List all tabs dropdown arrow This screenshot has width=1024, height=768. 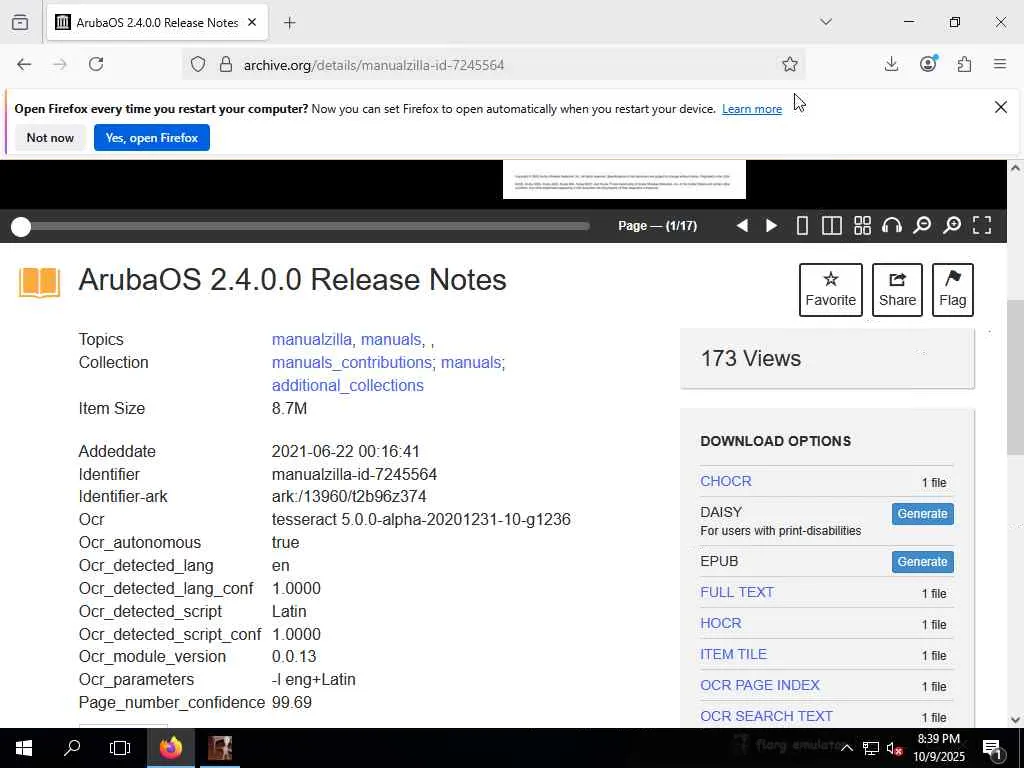(826, 22)
